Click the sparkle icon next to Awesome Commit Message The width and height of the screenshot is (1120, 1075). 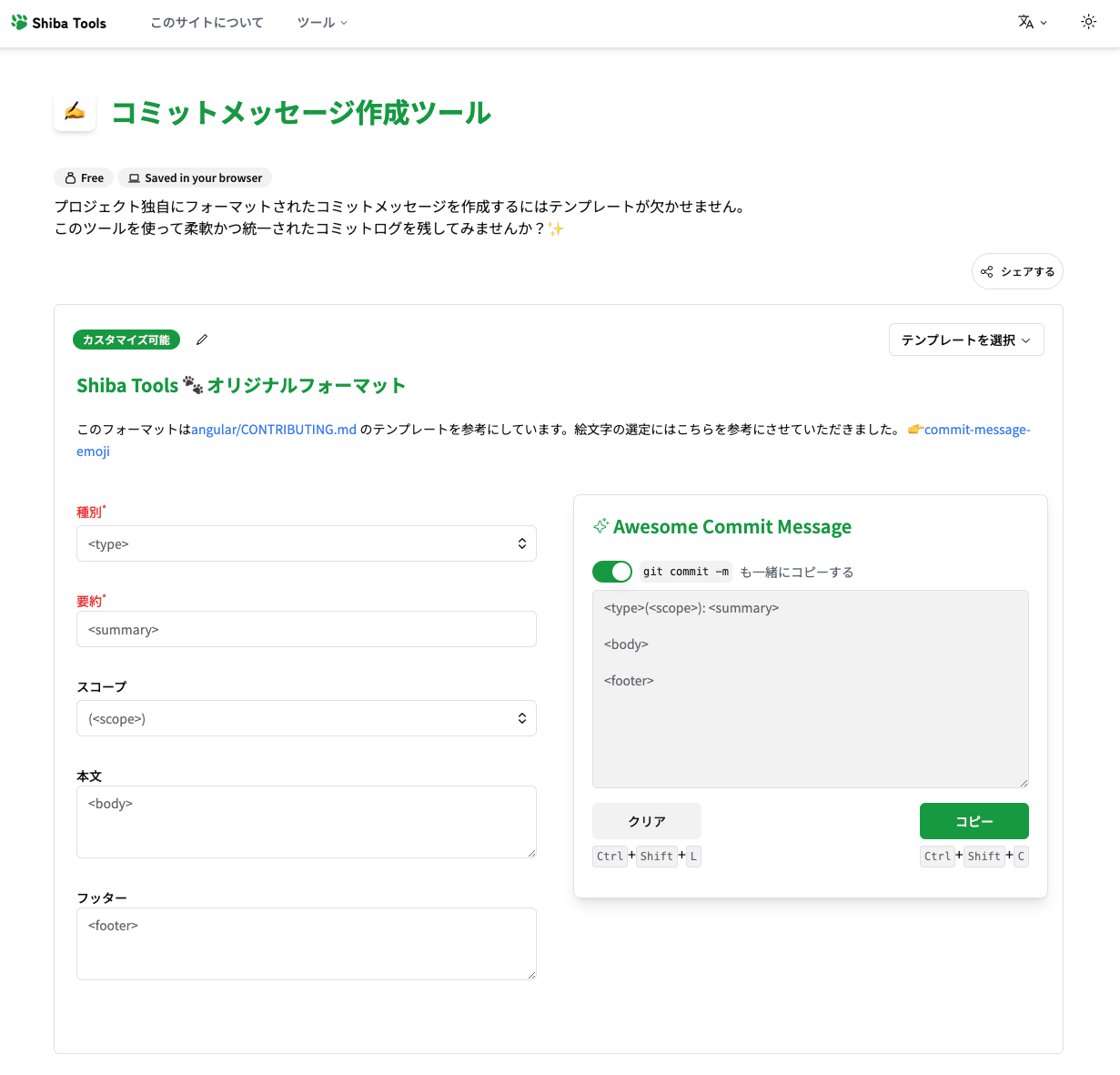coord(600,526)
